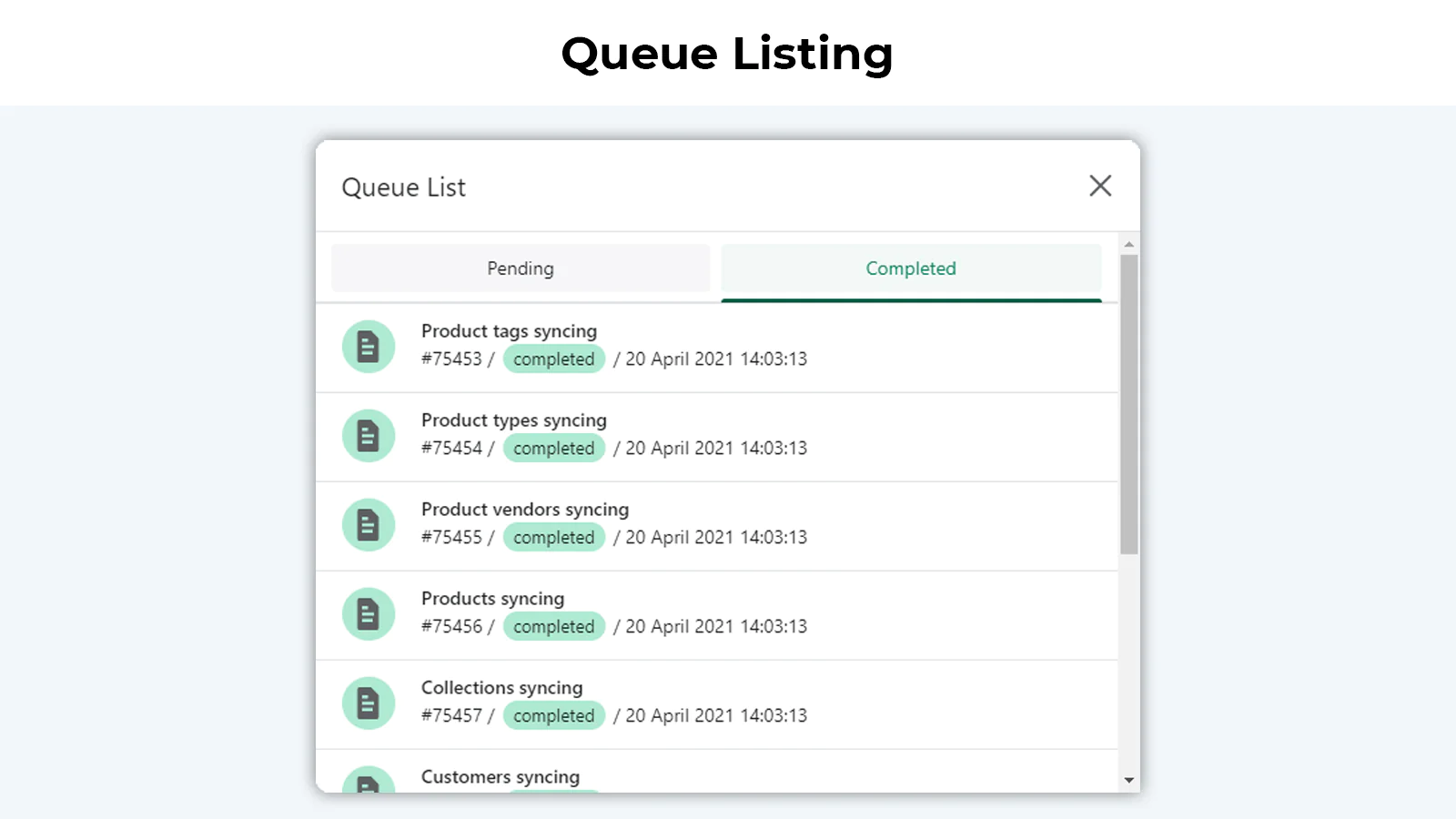The image size is (1456, 819).
Task: Click the queue list scrollbar thumb
Action: point(1128,404)
